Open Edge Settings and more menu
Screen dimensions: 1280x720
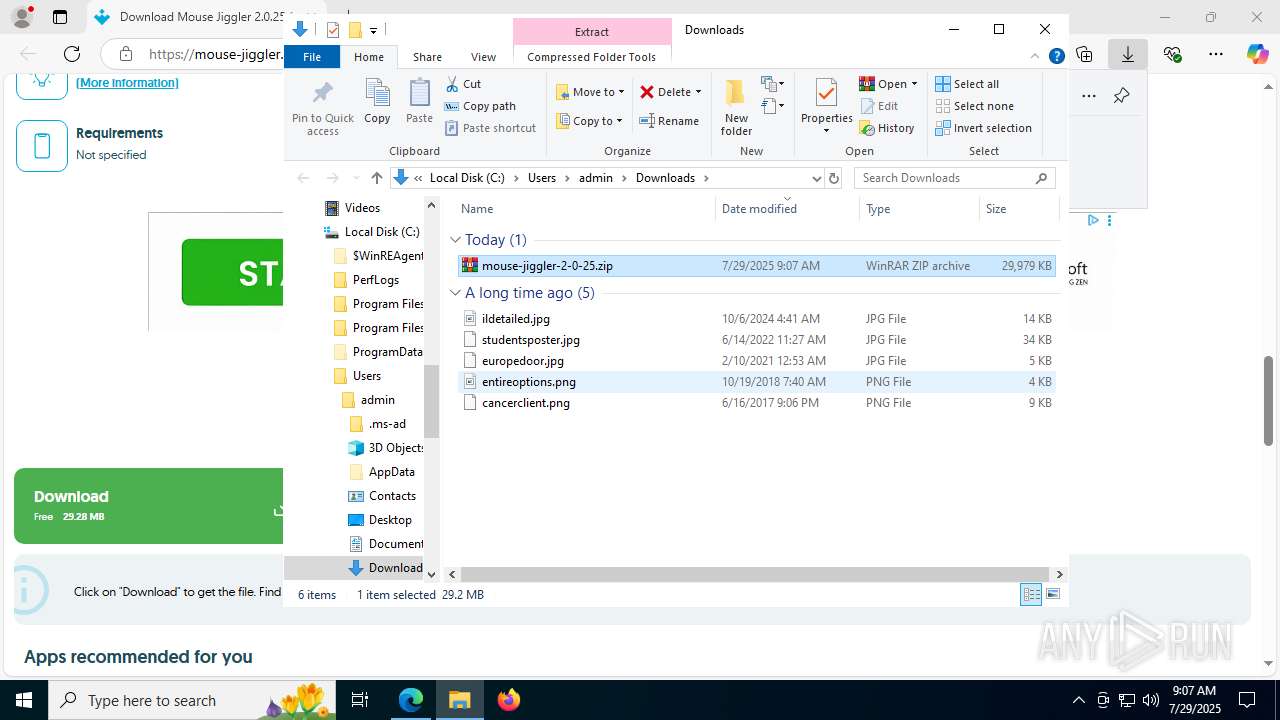[1216, 54]
